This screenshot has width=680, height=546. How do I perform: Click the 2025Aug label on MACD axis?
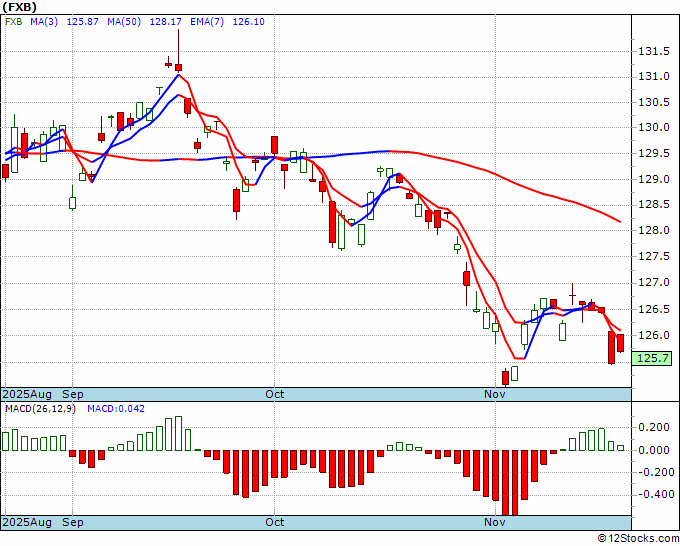click(27, 522)
